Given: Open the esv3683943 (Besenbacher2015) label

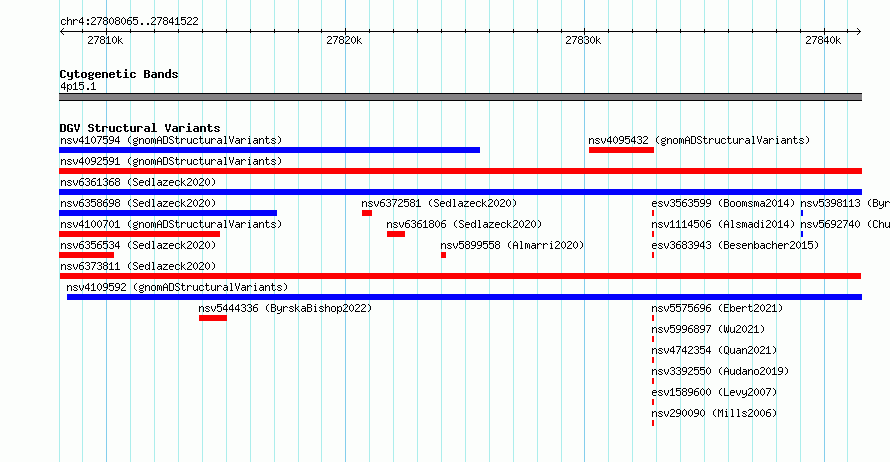Looking at the screenshot, I should 735,245.
